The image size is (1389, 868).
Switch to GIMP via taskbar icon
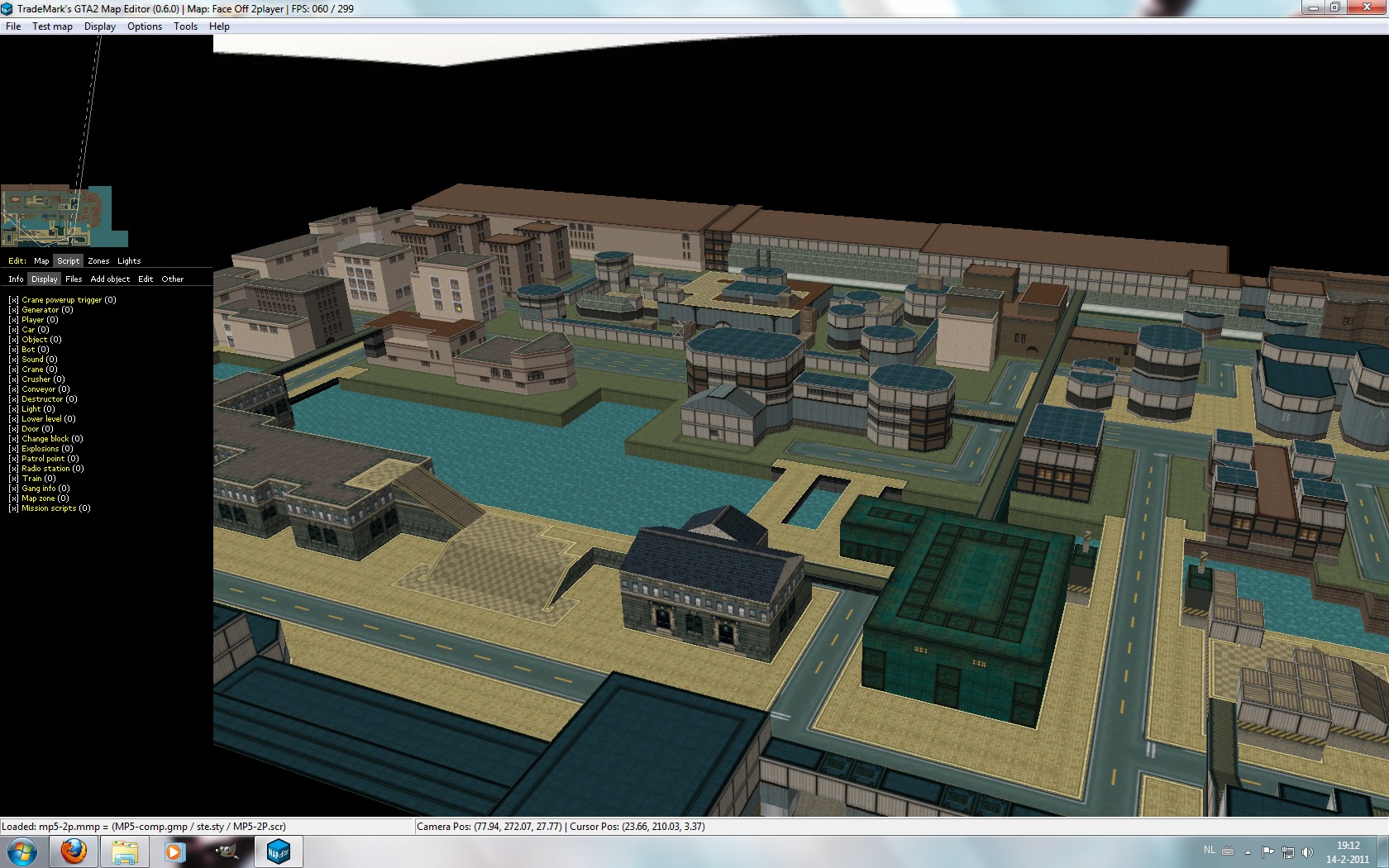(x=226, y=851)
